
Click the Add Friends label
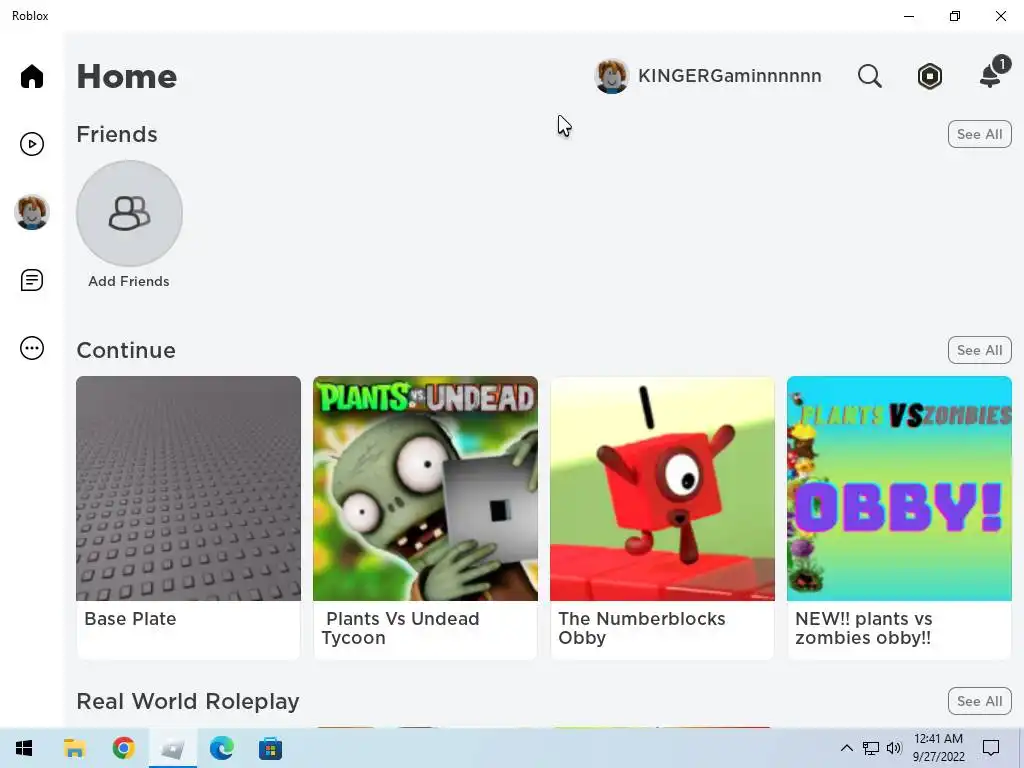pos(129,281)
